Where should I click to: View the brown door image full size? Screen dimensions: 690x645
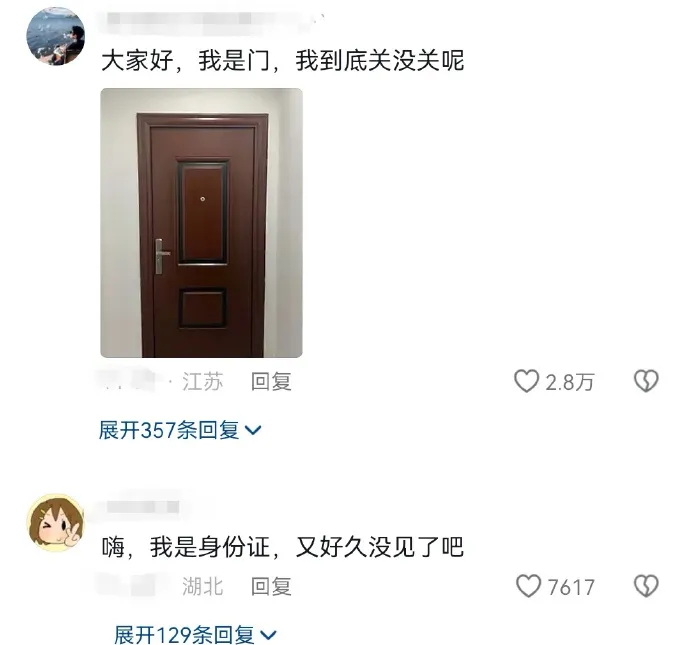pos(202,223)
